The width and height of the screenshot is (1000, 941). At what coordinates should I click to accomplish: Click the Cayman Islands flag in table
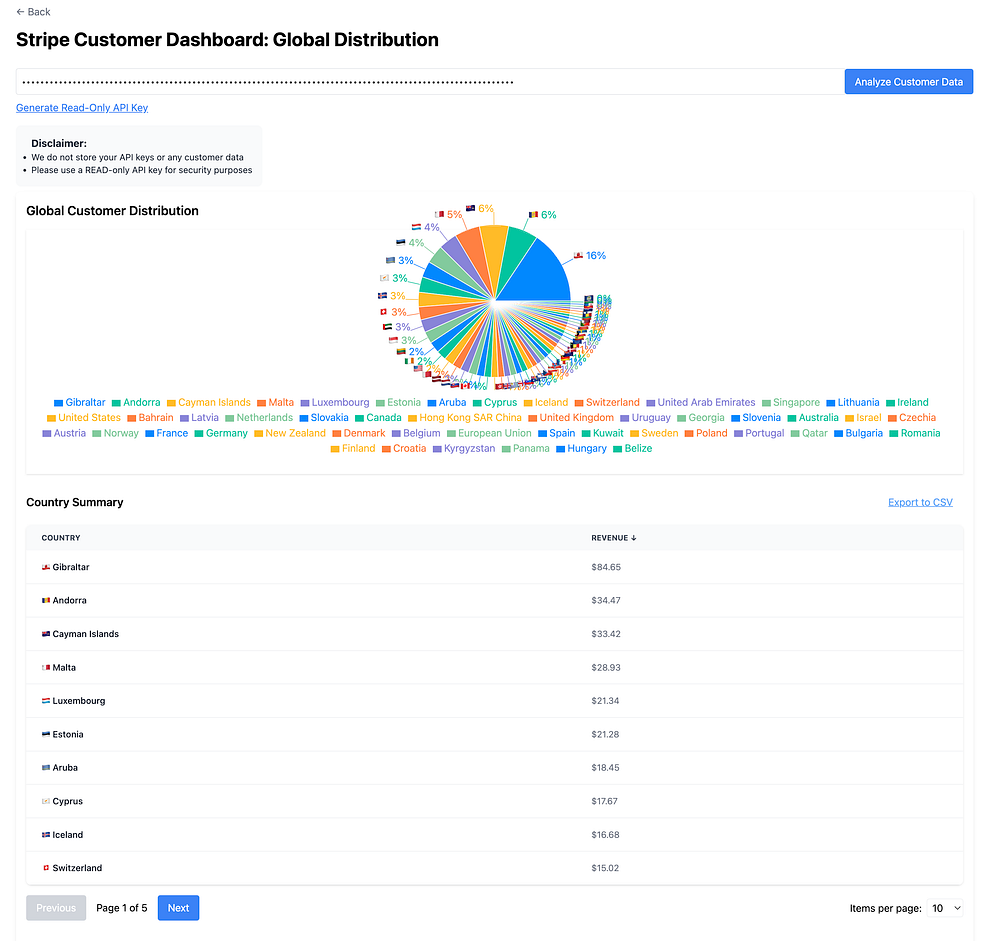click(x=46, y=634)
